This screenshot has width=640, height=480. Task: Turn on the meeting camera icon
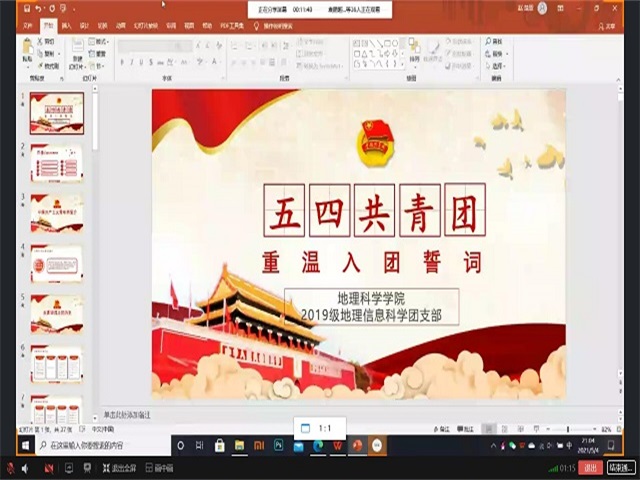49,468
